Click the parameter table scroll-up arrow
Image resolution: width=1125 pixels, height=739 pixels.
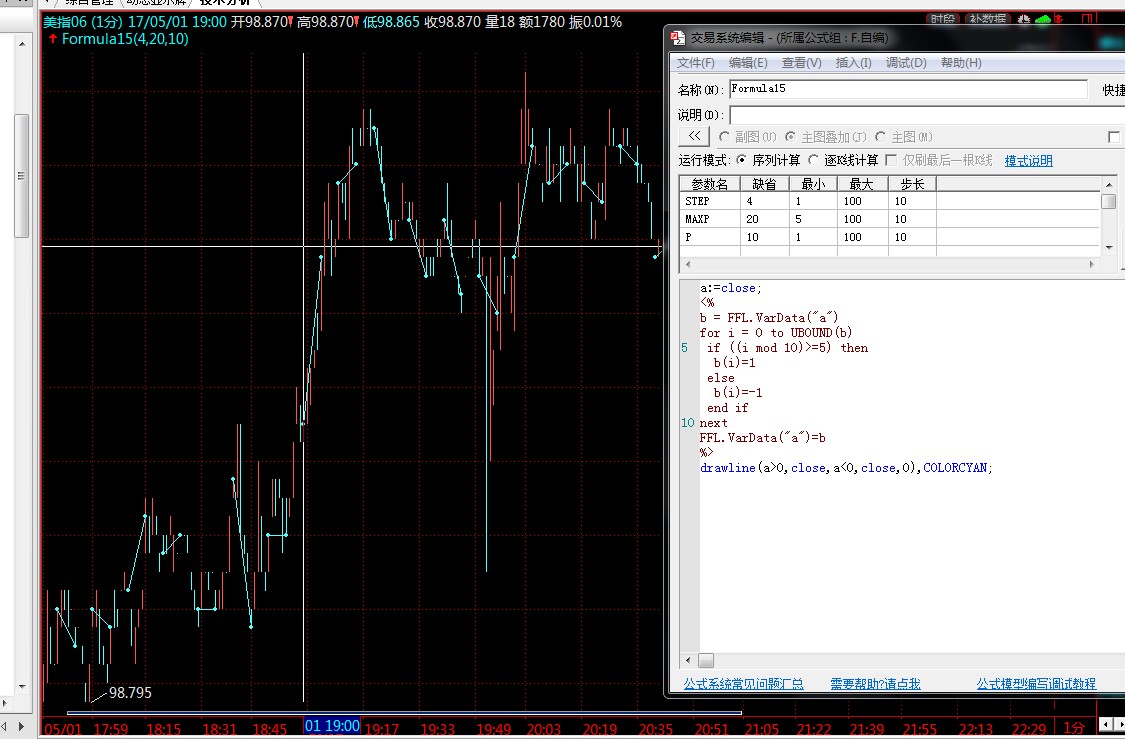(x=1108, y=184)
